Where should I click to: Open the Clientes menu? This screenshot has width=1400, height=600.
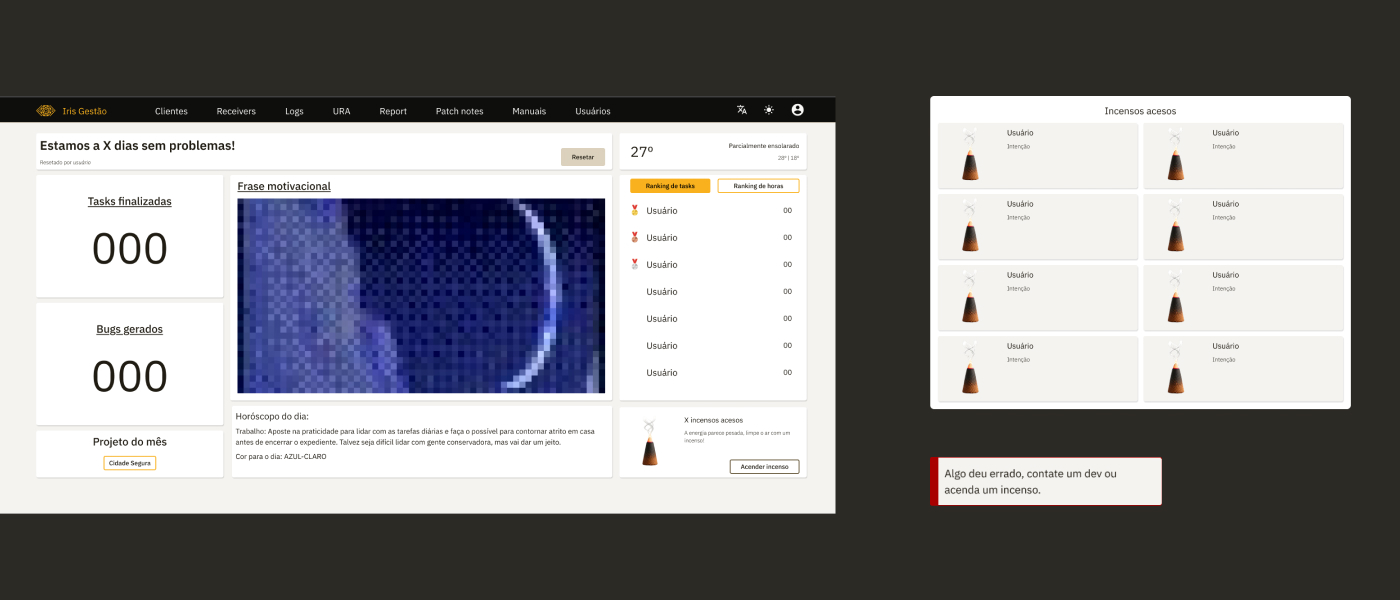pos(171,111)
